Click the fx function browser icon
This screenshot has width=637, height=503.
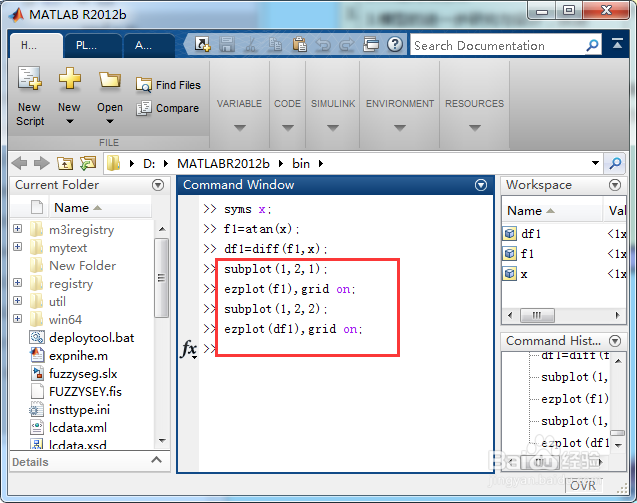coord(189,349)
